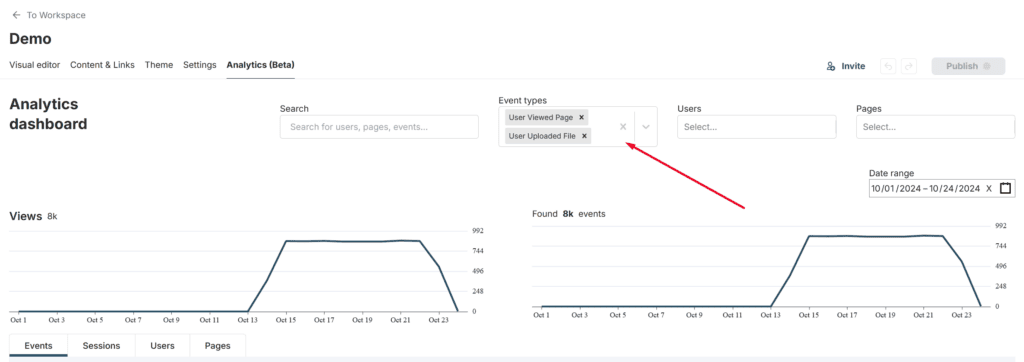The height and width of the screenshot is (362, 1024).
Task: Click the undo arrow icon
Action: 888,66
